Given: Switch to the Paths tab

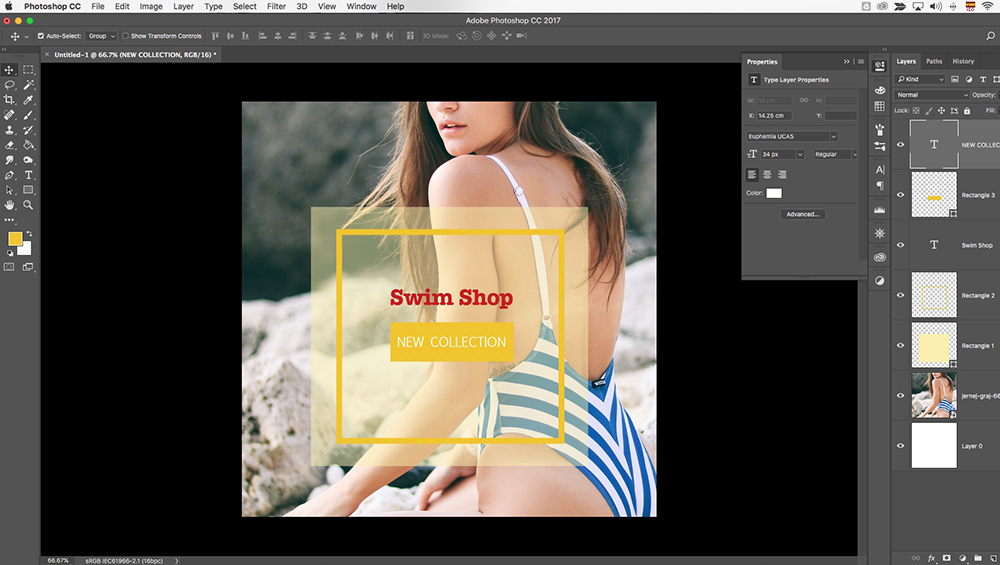Looking at the screenshot, I should [x=934, y=61].
